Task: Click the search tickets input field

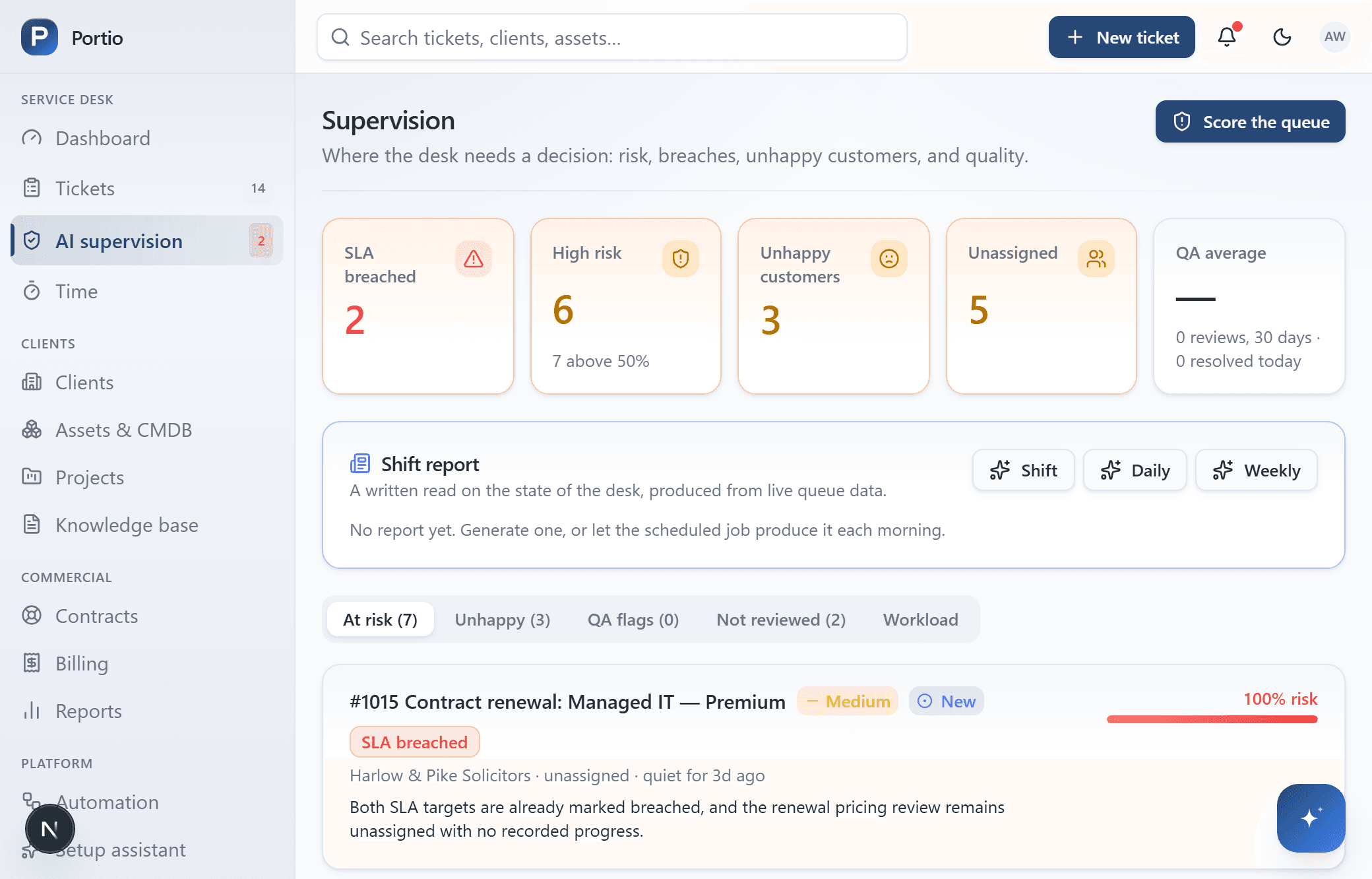Action: click(x=611, y=38)
